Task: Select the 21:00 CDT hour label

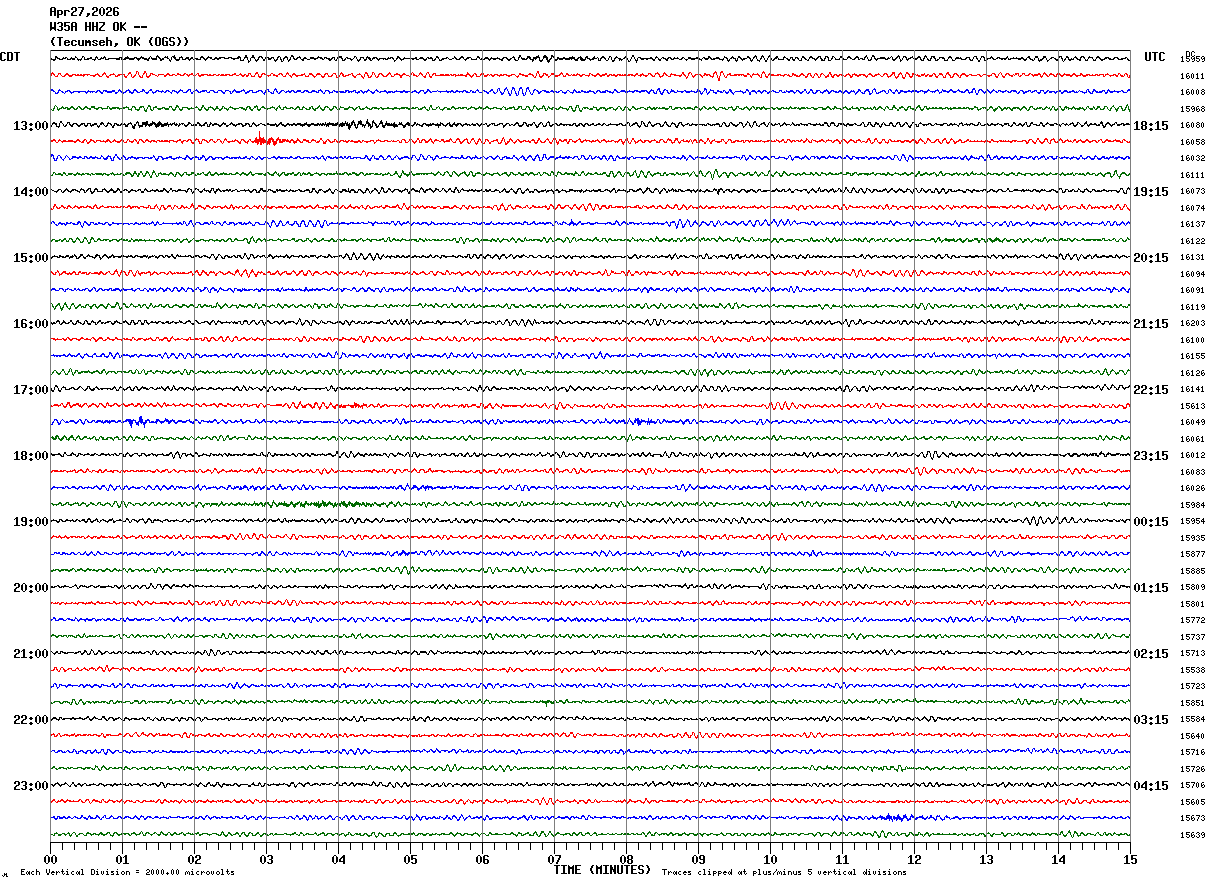Action: point(30,654)
